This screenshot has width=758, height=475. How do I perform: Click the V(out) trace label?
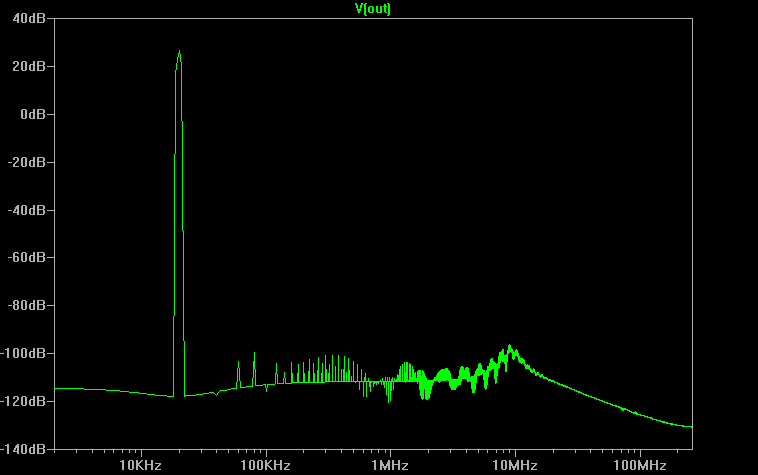[373, 9]
